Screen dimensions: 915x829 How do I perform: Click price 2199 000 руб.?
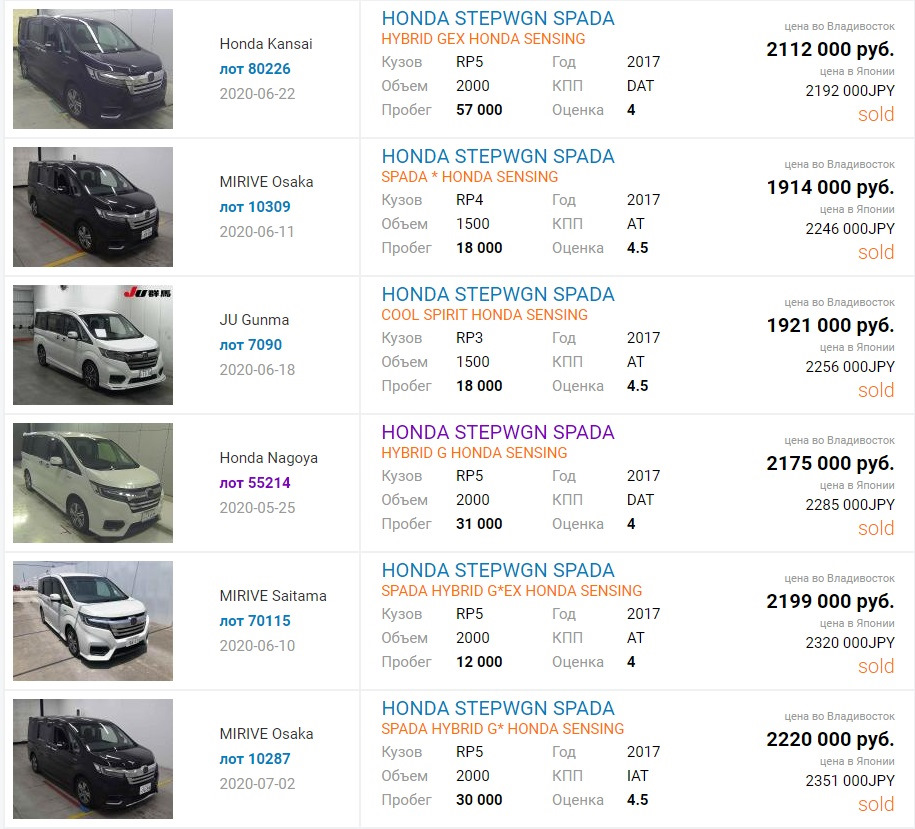[830, 601]
